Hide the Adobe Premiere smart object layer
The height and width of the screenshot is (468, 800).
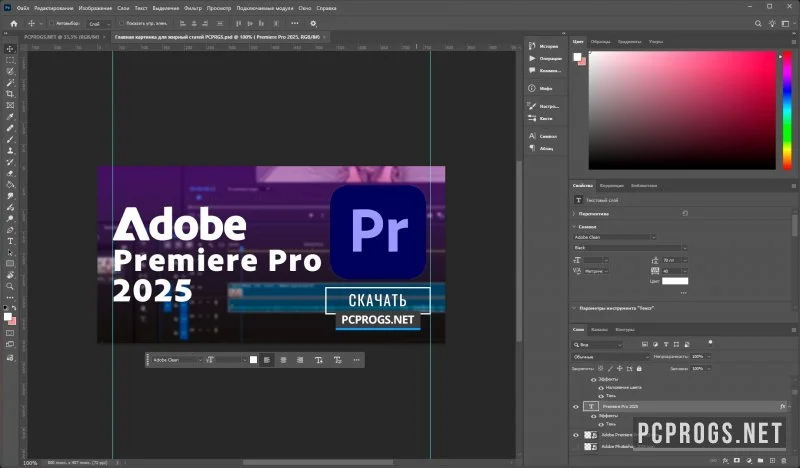click(576, 435)
